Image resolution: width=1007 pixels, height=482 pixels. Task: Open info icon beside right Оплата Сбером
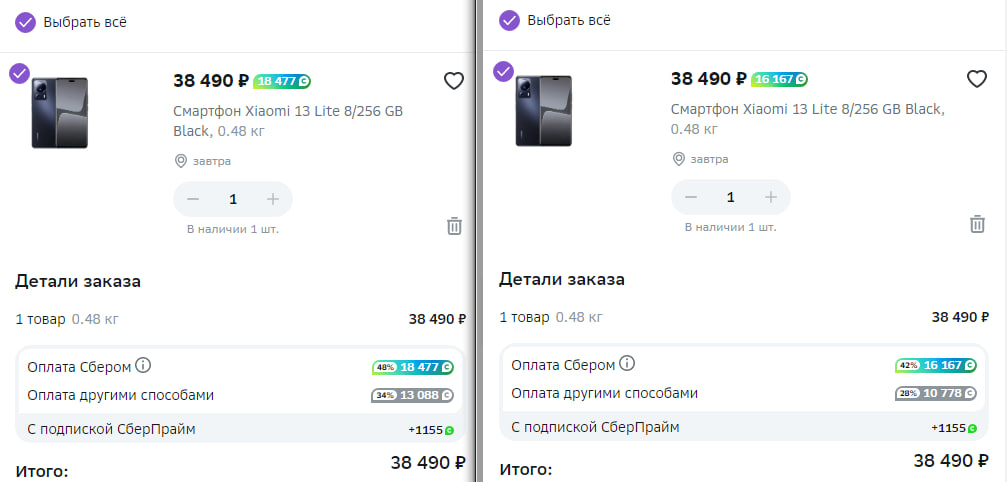click(627, 364)
